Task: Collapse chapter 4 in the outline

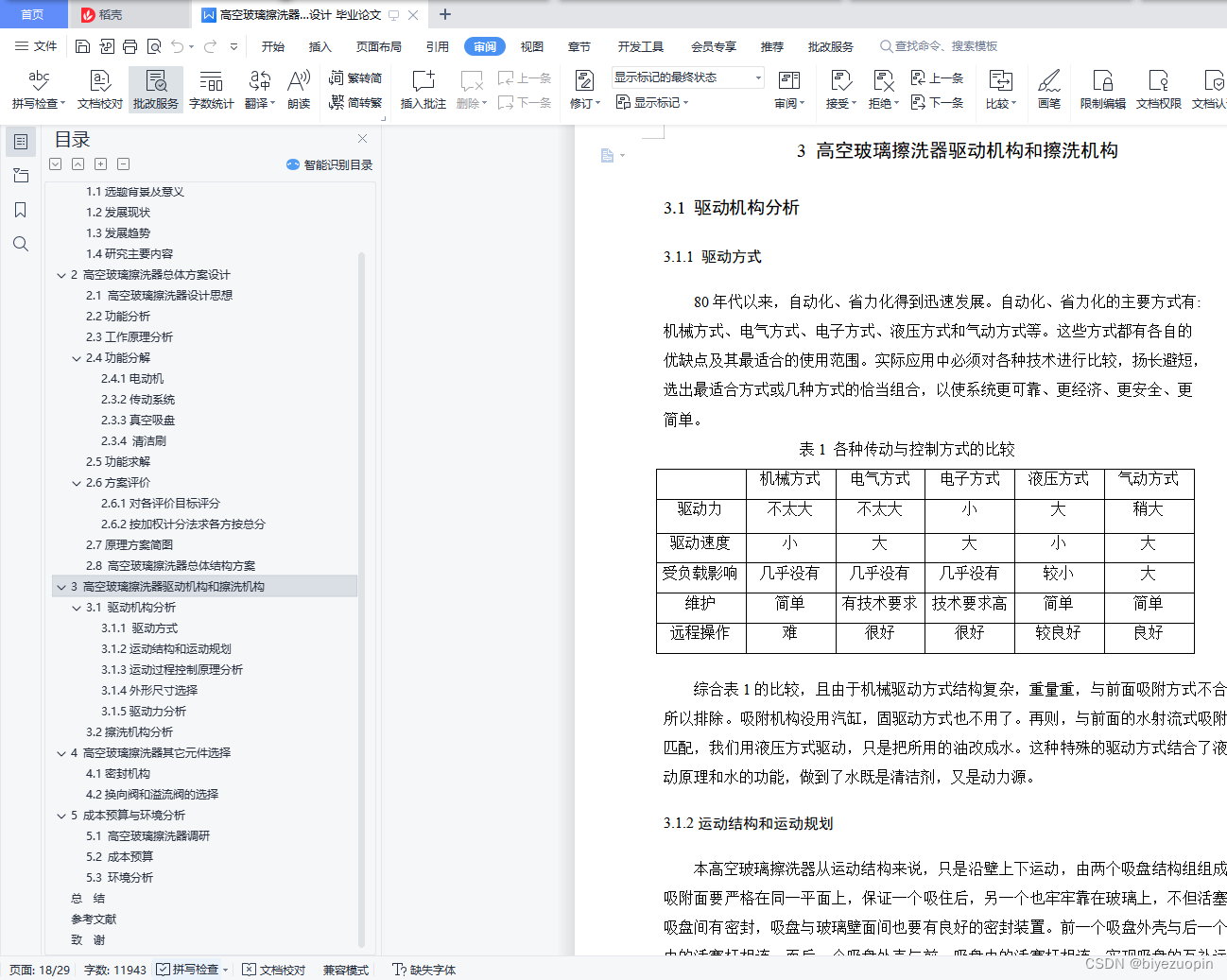Action: pos(61,753)
